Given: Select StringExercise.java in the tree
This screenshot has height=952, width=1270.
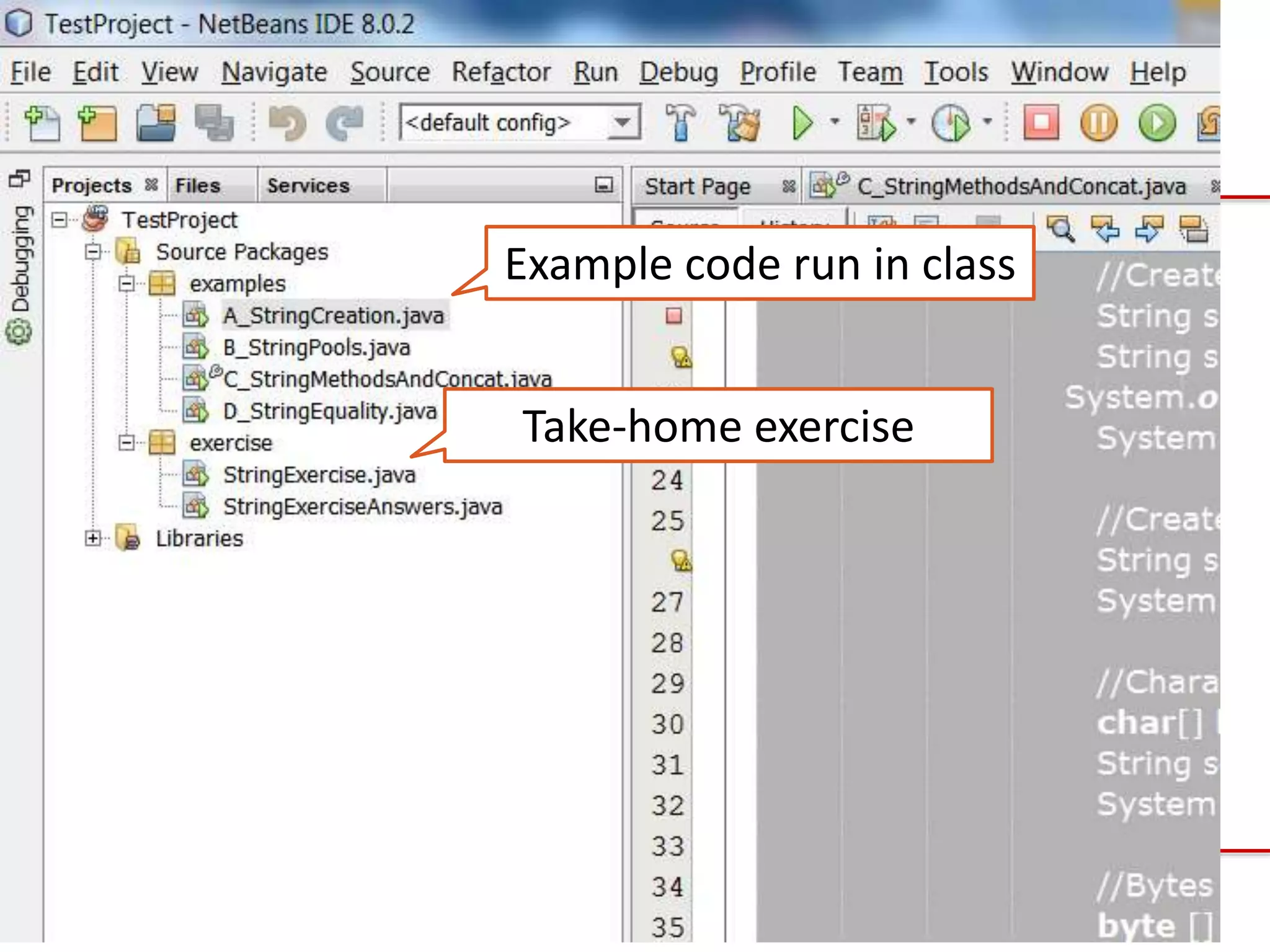Looking at the screenshot, I should 319,475.
